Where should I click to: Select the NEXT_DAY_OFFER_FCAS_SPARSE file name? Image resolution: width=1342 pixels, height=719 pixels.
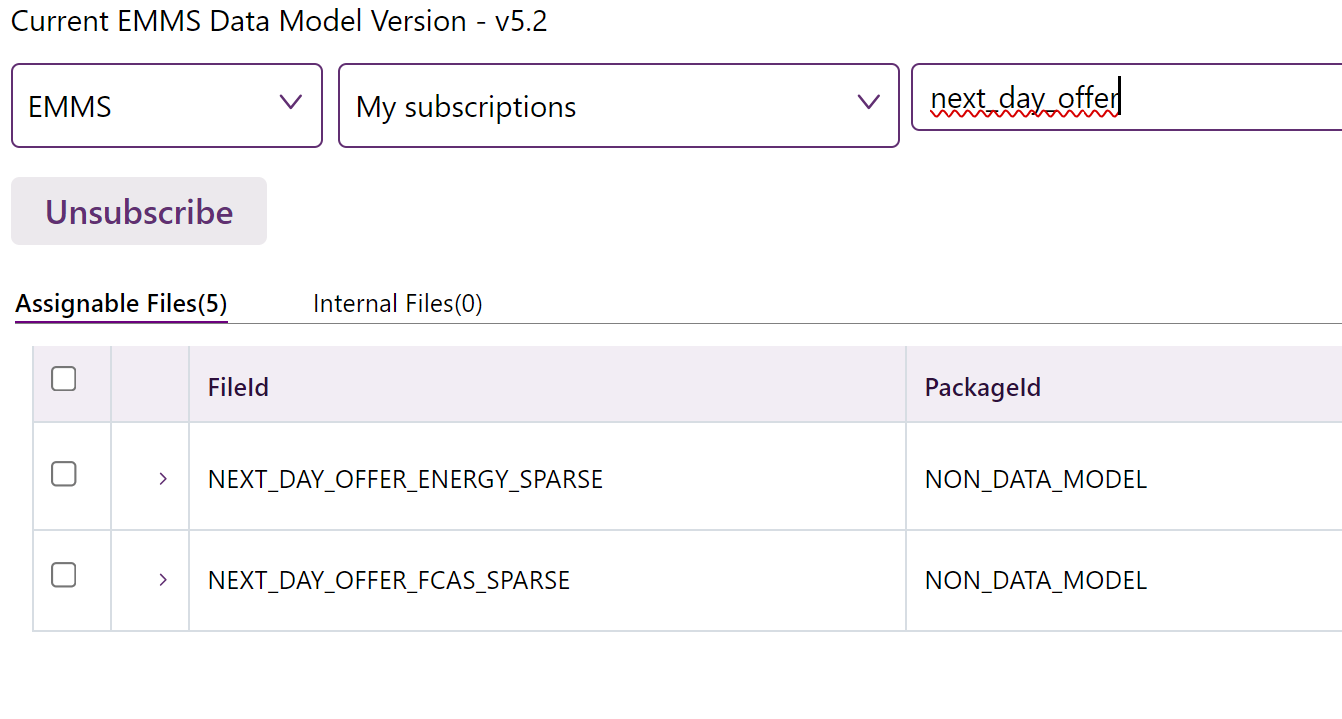388,581
